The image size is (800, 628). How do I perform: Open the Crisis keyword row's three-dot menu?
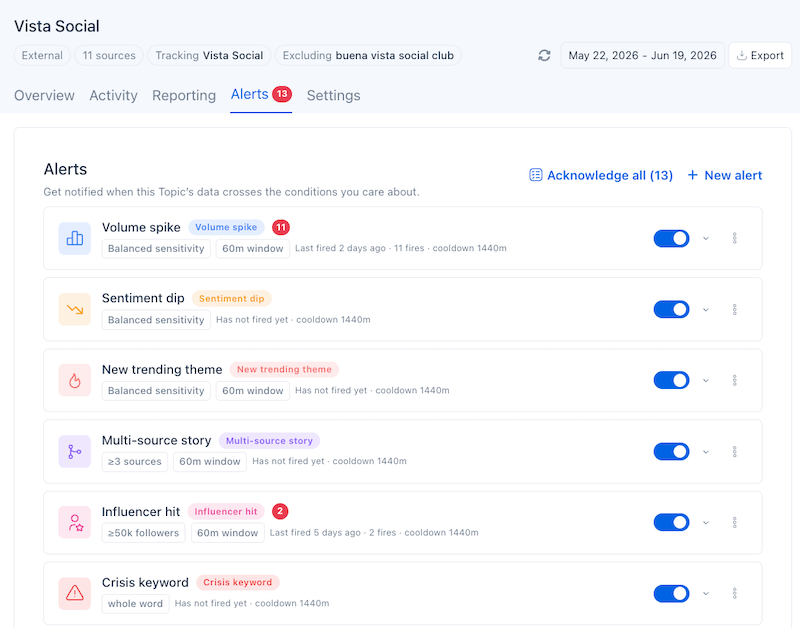(735, 593)
